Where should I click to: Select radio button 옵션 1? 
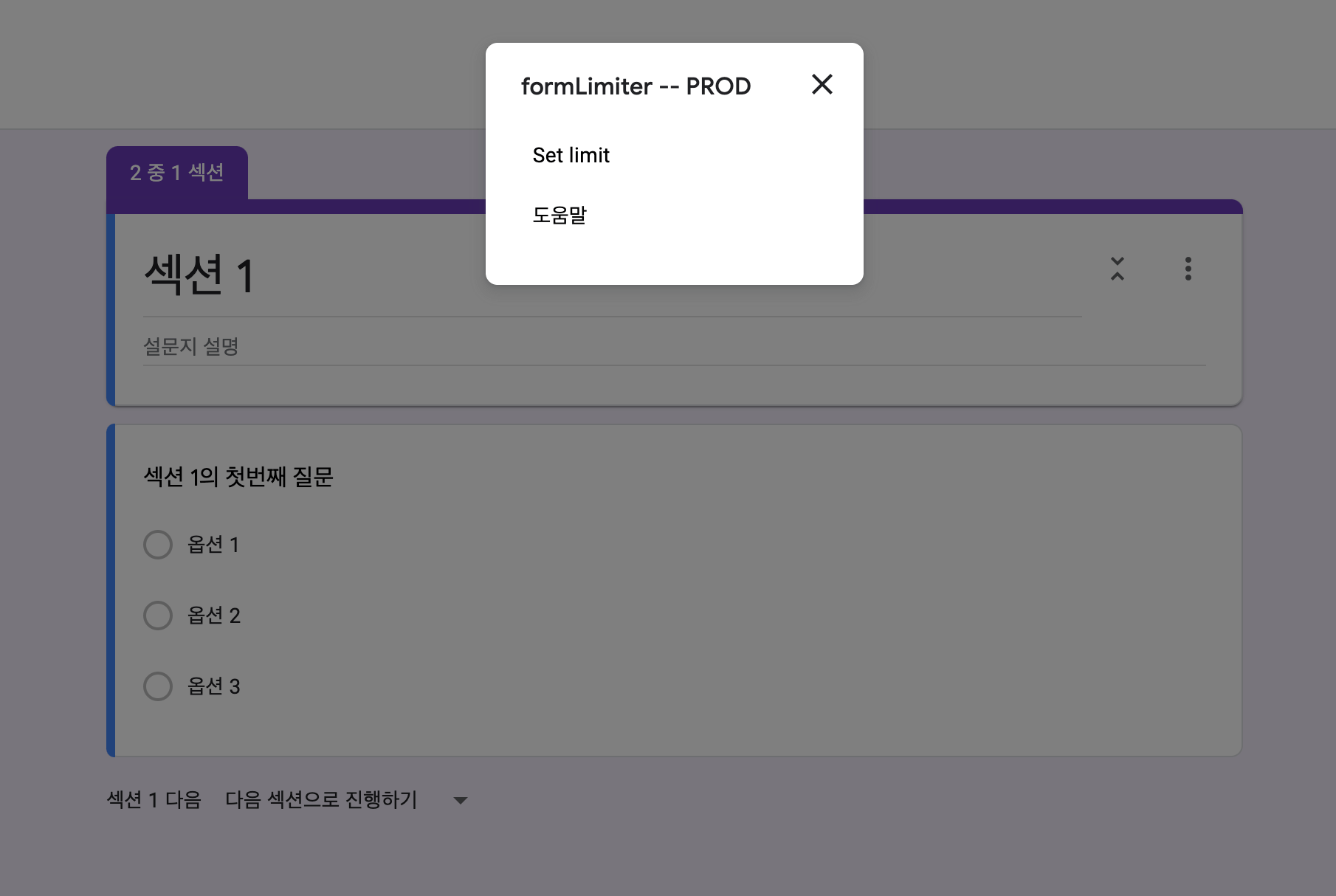point(158,545)
